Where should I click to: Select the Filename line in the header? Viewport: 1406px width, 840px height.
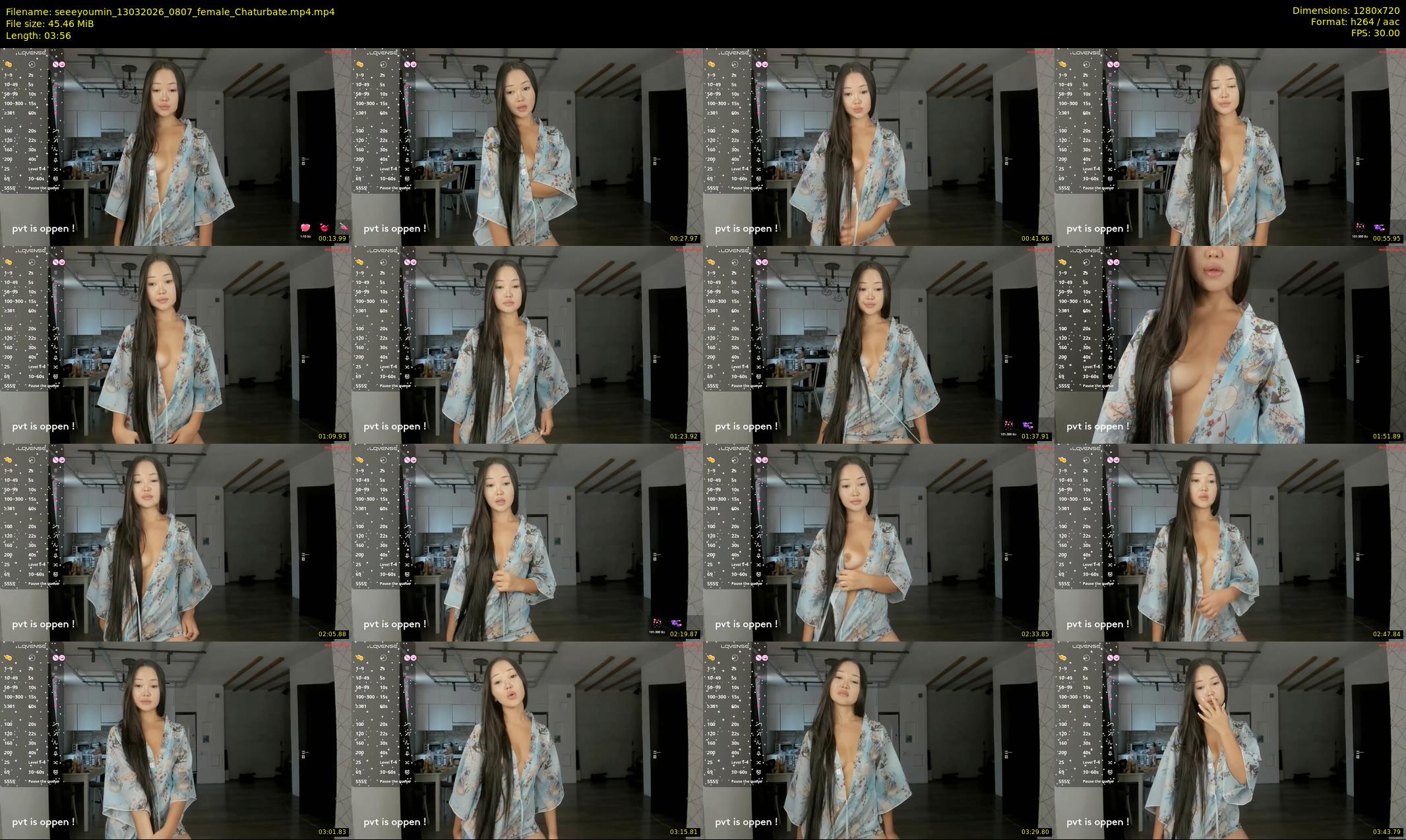point(170,12)
